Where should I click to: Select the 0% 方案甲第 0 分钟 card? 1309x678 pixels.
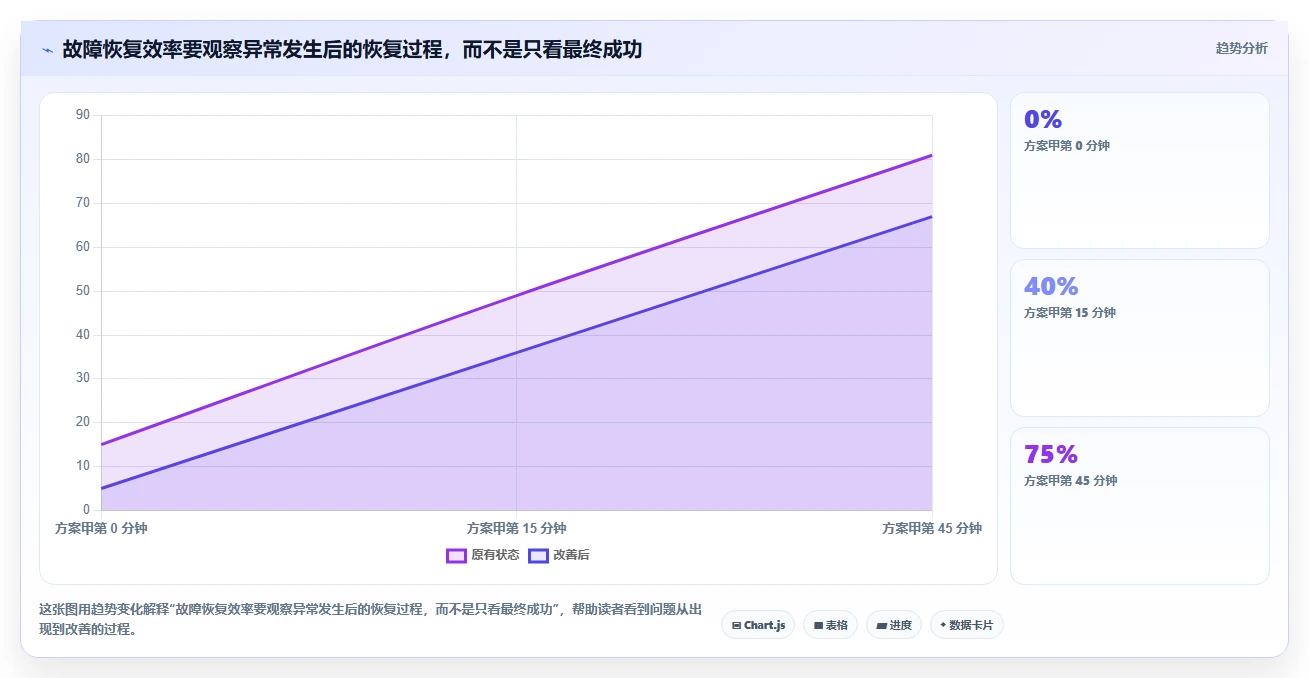tap(1139, 170)
